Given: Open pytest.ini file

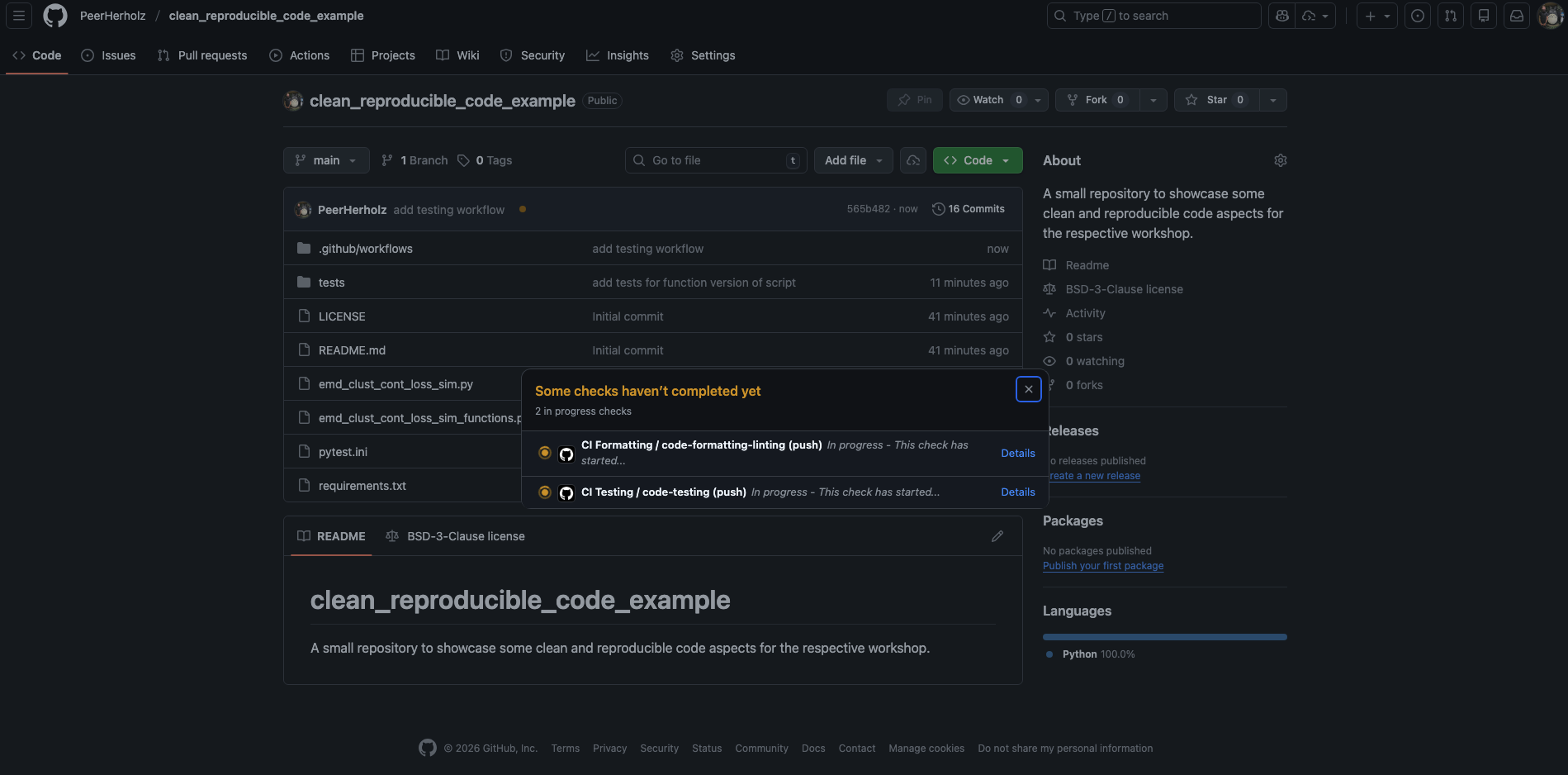Looking at the screenshot, I should click(343, 452).
